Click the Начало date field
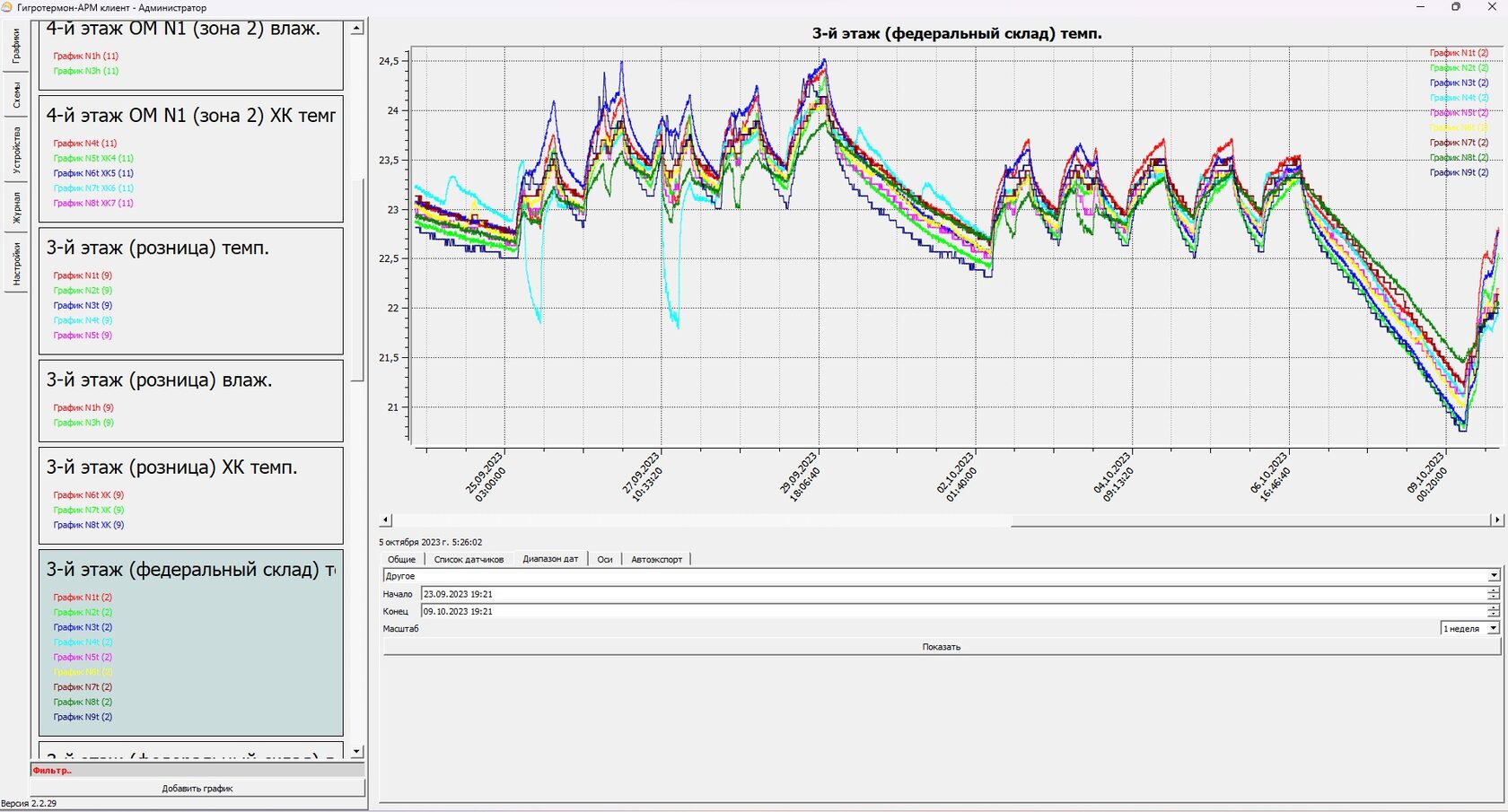The image size is (1508, 812). click(x=953, y=594)
